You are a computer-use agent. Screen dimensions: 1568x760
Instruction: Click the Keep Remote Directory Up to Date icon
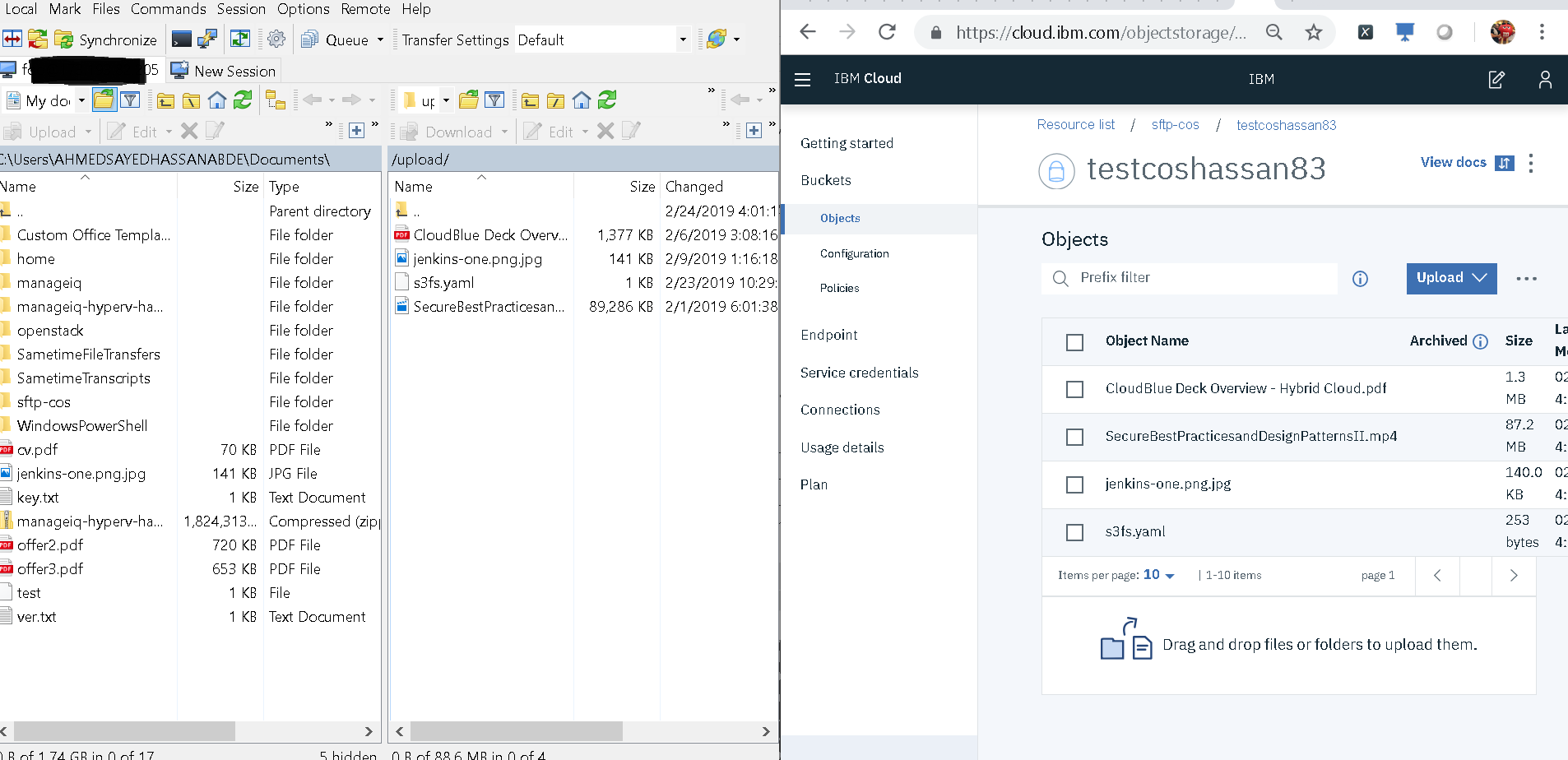[x=240, y=39]
